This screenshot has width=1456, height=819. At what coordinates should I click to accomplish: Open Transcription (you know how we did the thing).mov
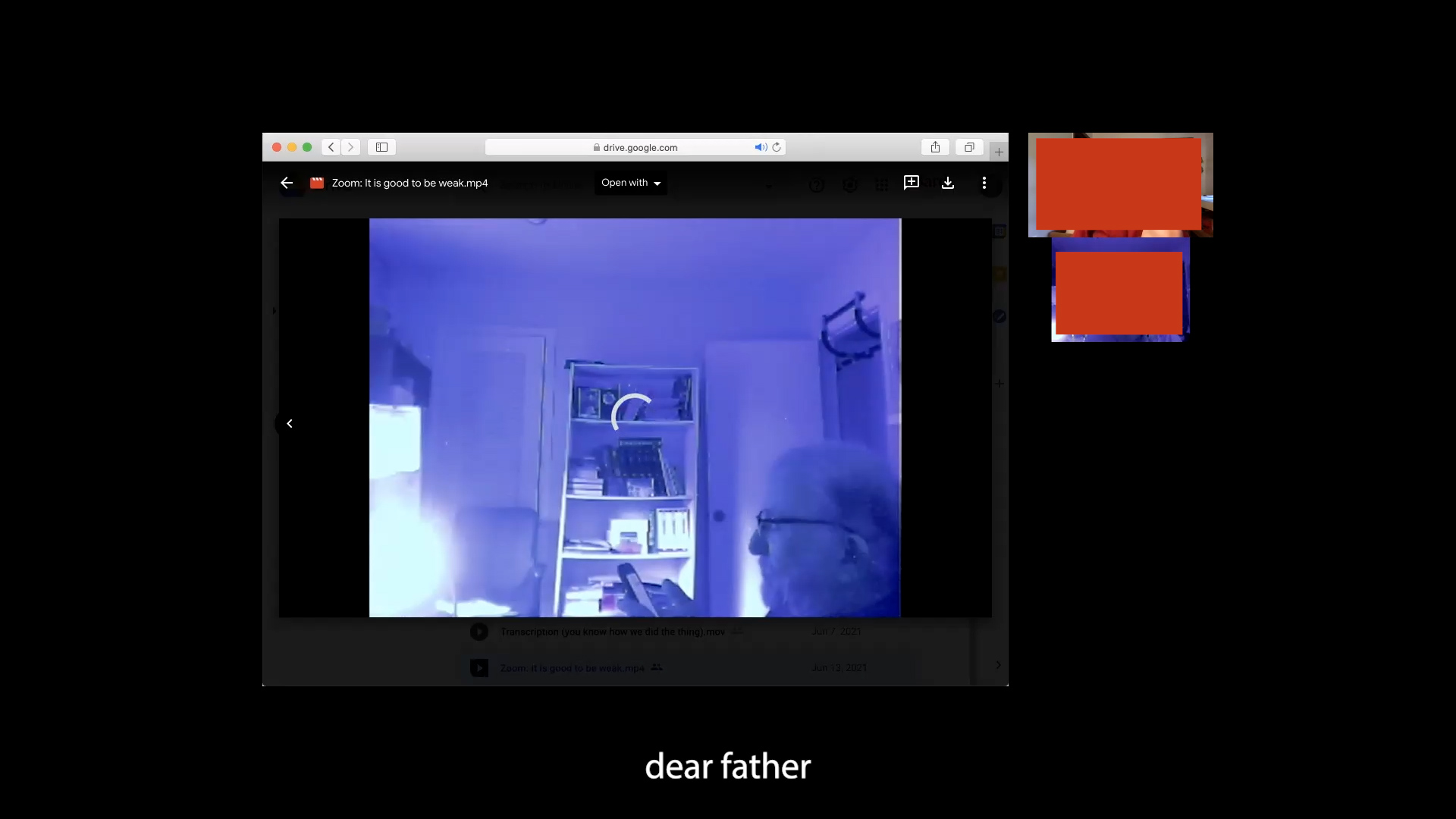pos(613,632)
